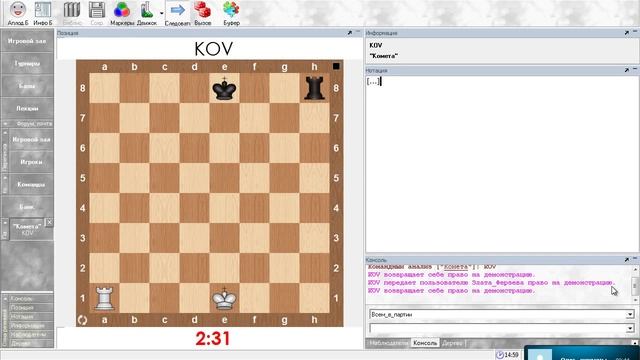Select the white rook on a1

(104, 298)
